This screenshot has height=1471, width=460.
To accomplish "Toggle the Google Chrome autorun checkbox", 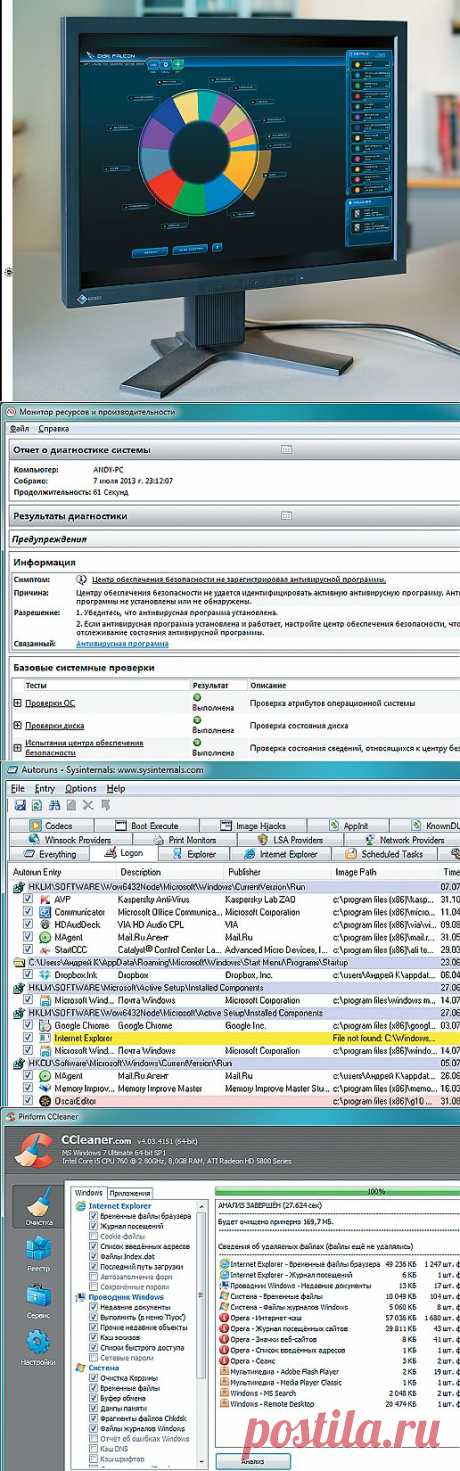I will click(x=29, y=1025).
